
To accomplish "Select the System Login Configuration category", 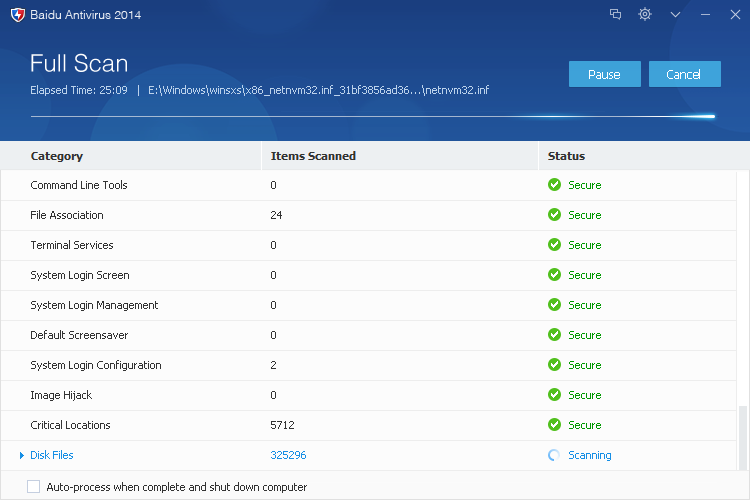I will [x=96, y=365].
